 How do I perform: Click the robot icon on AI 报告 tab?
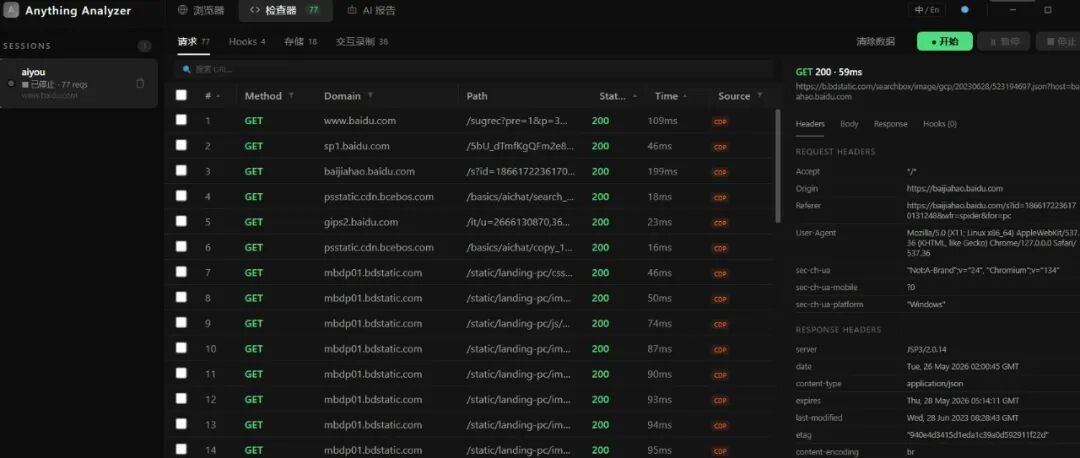coord(352,10)
